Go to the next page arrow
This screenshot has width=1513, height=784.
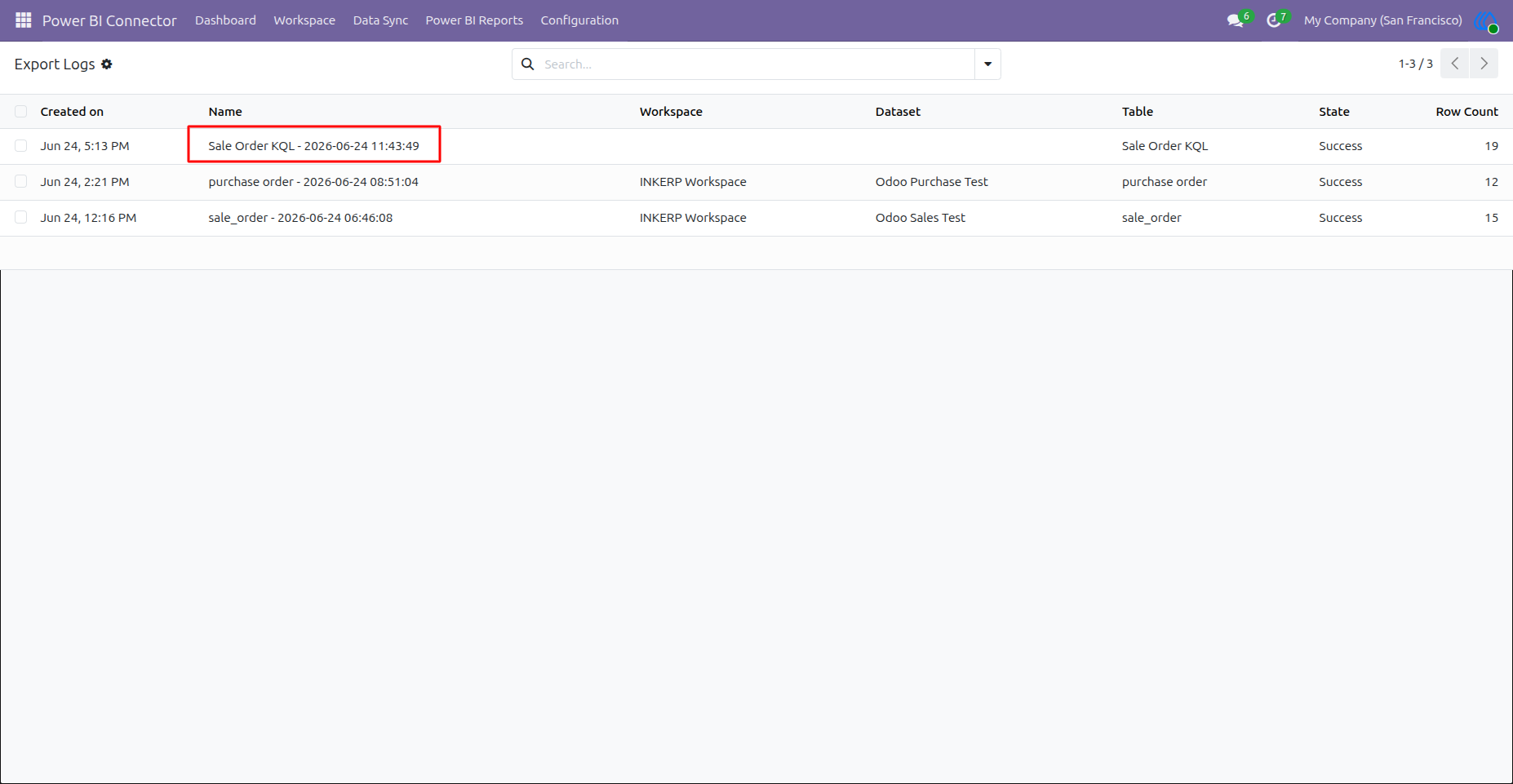[1484, 64]
